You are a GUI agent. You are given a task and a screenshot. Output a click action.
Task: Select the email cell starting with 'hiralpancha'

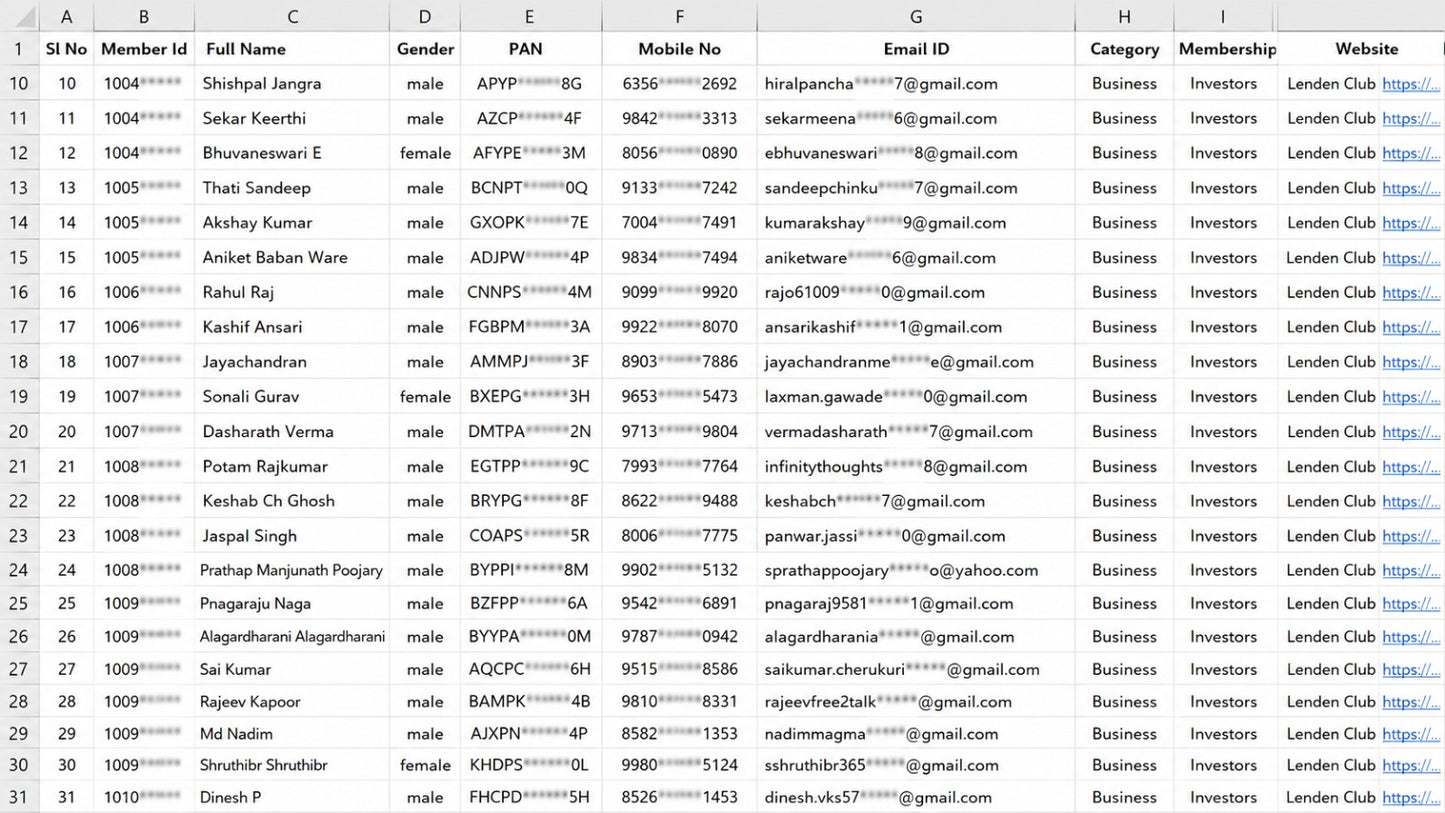[916, 84]
